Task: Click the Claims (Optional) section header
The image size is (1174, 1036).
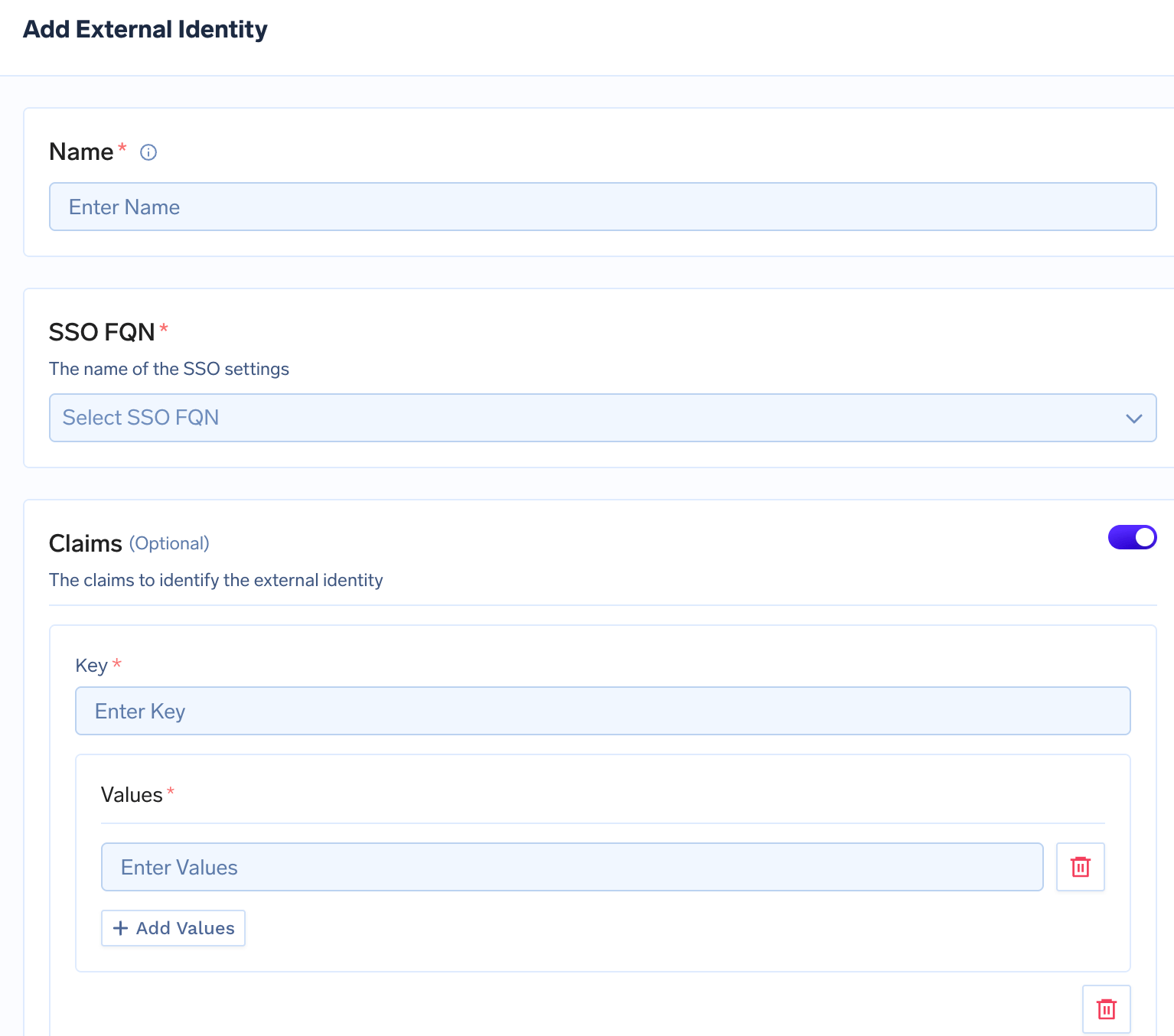Action: [129, 543]
